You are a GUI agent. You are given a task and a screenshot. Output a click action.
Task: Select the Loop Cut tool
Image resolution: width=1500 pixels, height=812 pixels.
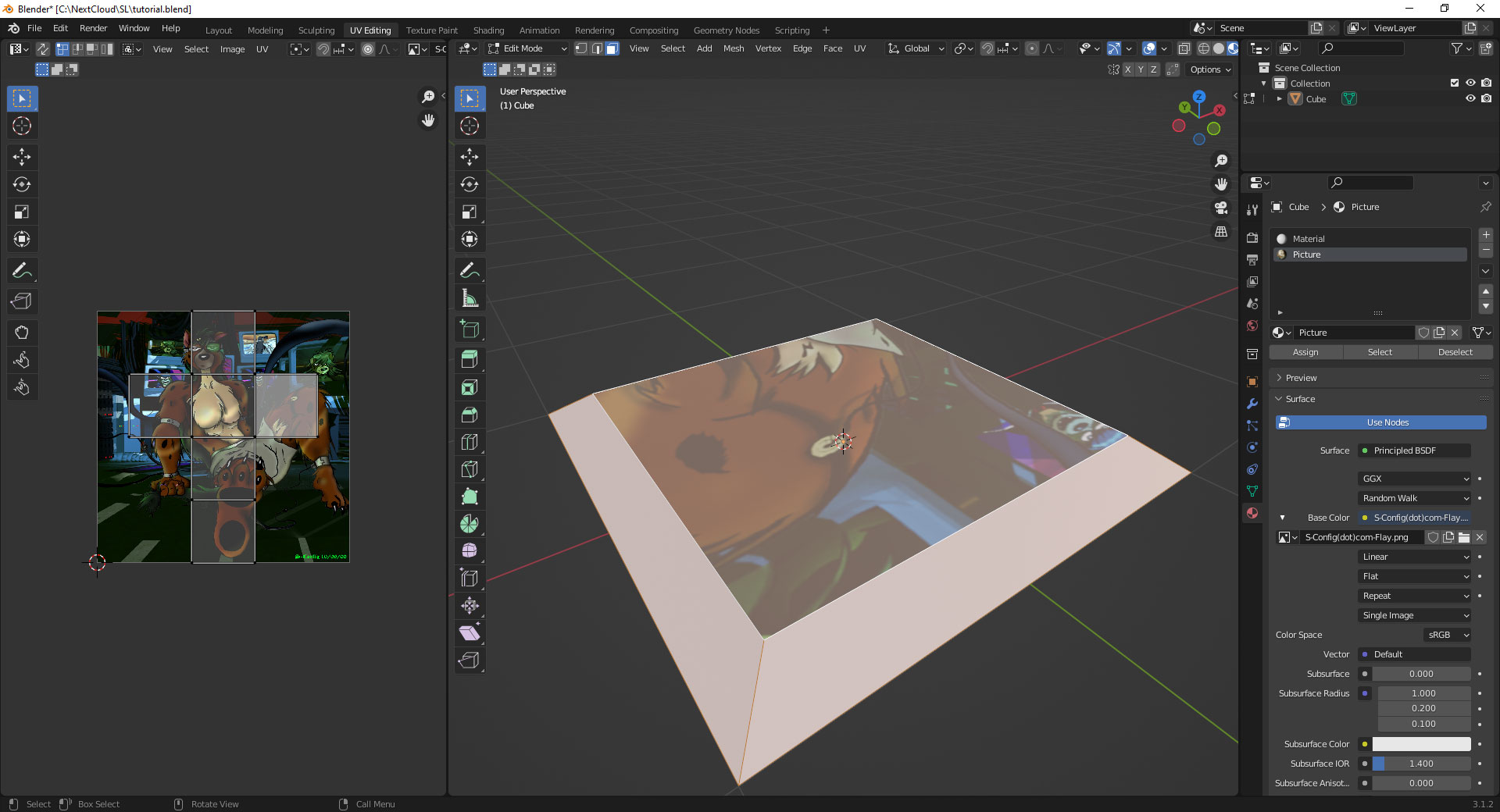470,442
